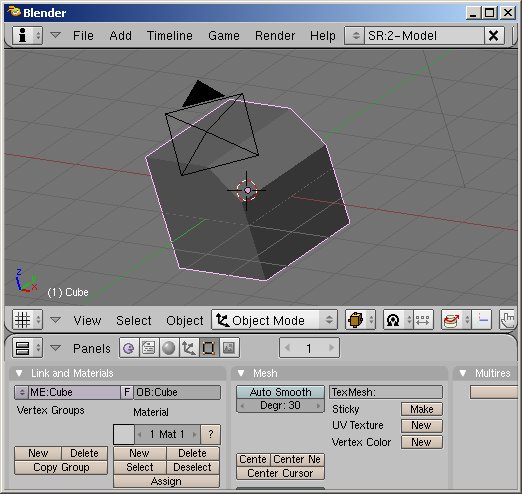Toggle fake user F button
Viewport: 522px width, 494px height.
[x=127, y=392]
